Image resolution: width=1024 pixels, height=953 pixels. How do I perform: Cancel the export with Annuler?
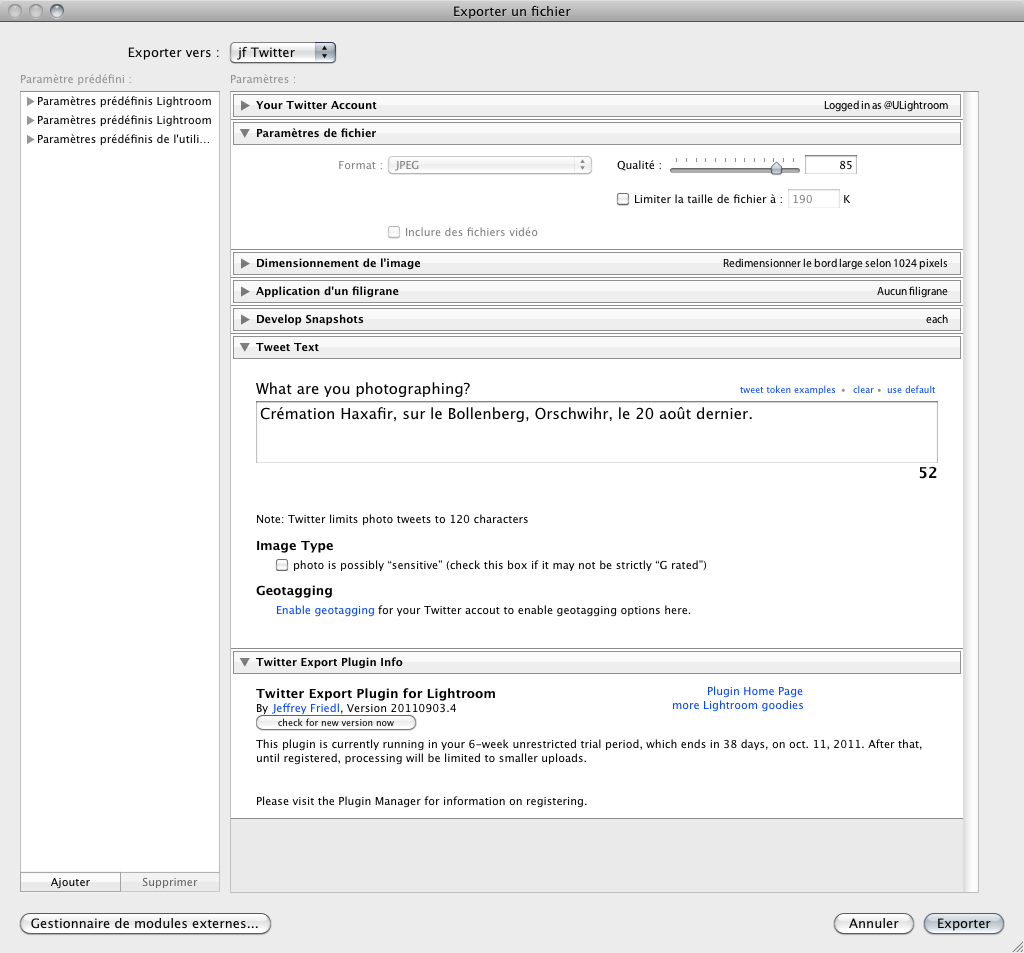click(874, 924)
